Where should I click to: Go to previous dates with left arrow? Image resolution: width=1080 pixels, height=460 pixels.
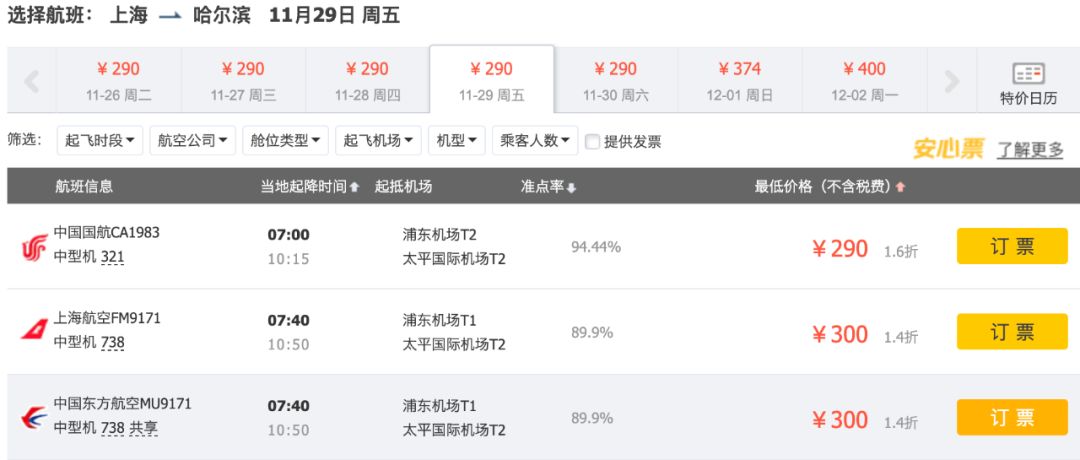(31, 81)
